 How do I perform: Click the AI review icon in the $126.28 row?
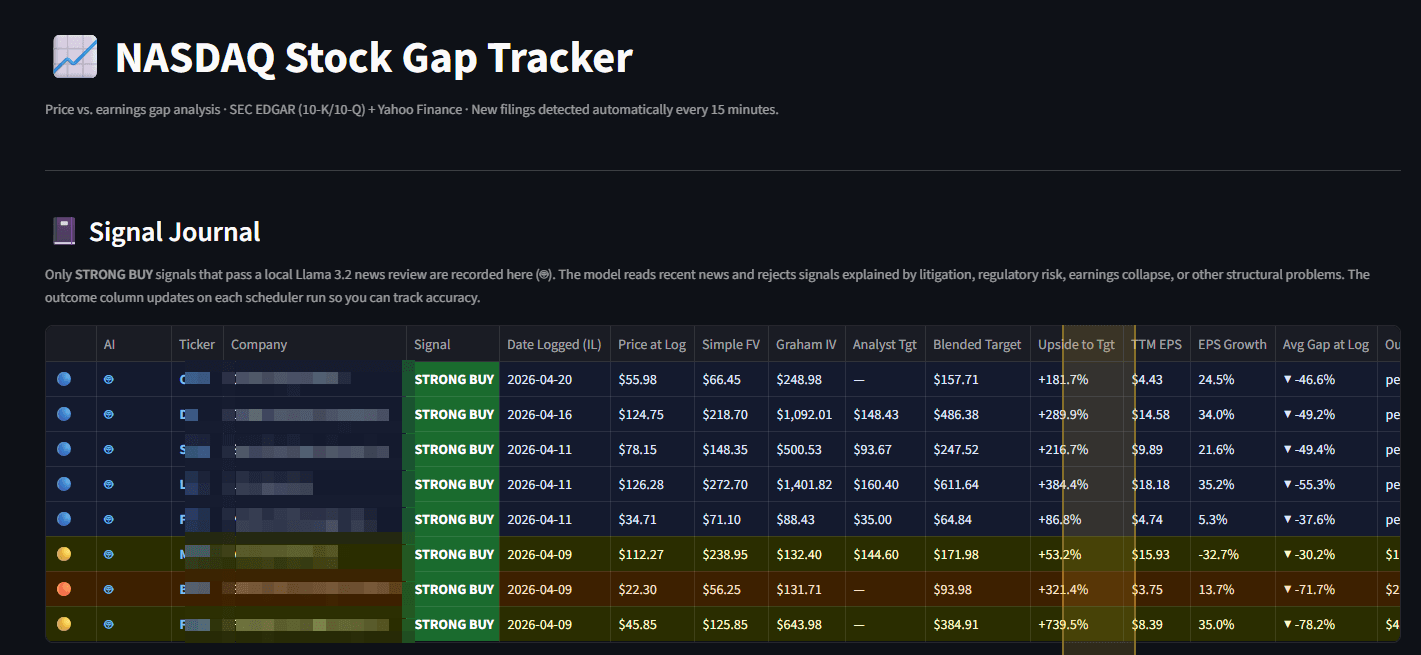tap(109, 484)
